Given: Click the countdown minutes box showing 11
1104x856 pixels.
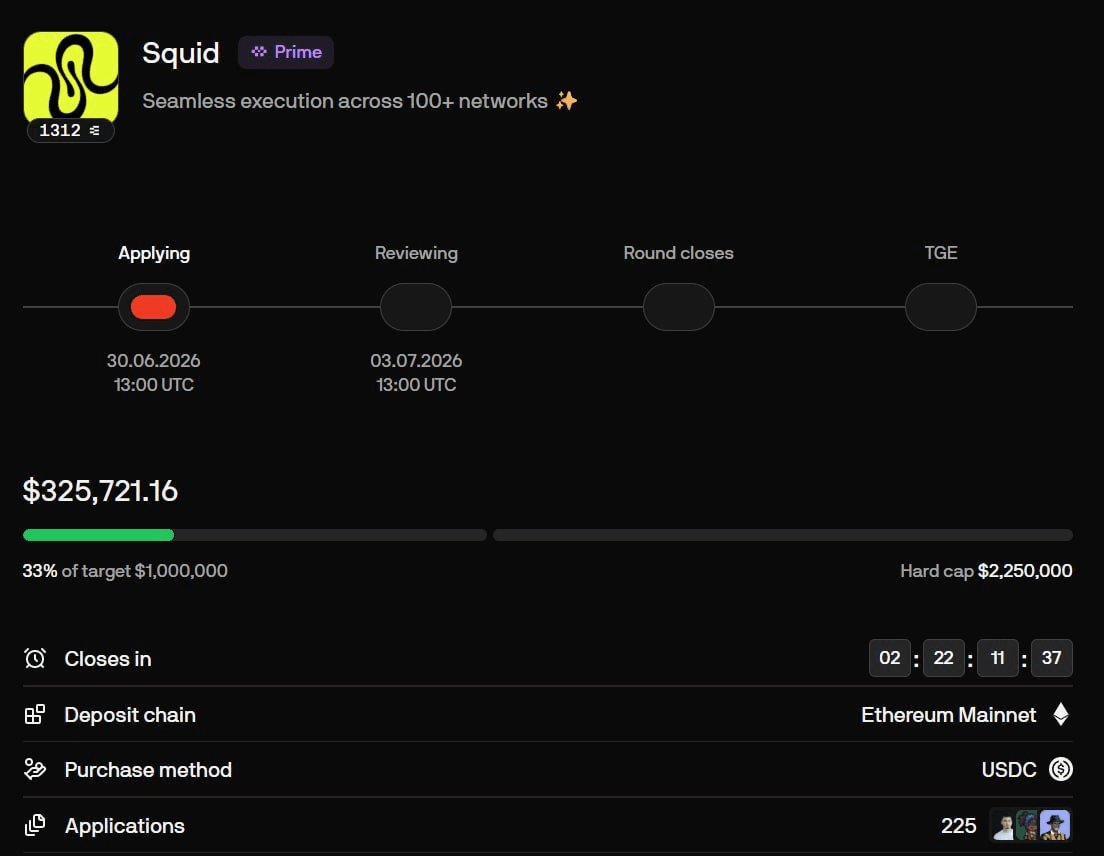Looking at the screenshot, I should point(998,657).
